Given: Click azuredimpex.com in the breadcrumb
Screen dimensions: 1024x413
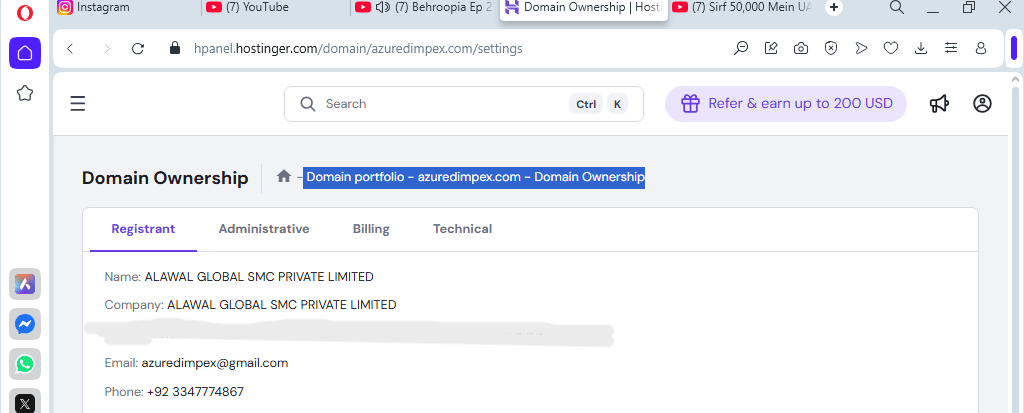Looking at the screenshot, I should tap(469, 177).
